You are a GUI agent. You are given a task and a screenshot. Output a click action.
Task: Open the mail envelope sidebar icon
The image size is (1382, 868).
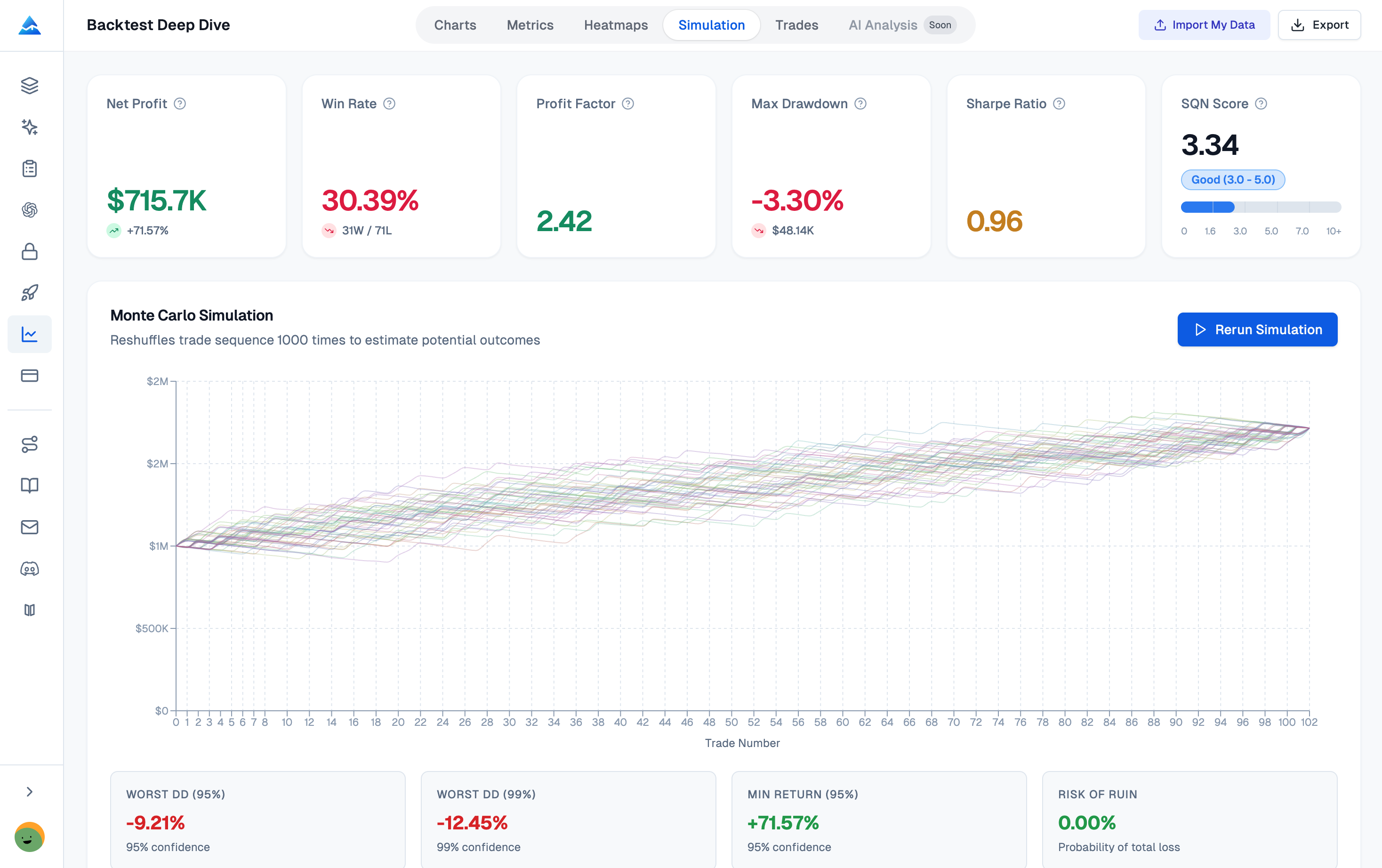pyautogui.click(x=29, y=527)
